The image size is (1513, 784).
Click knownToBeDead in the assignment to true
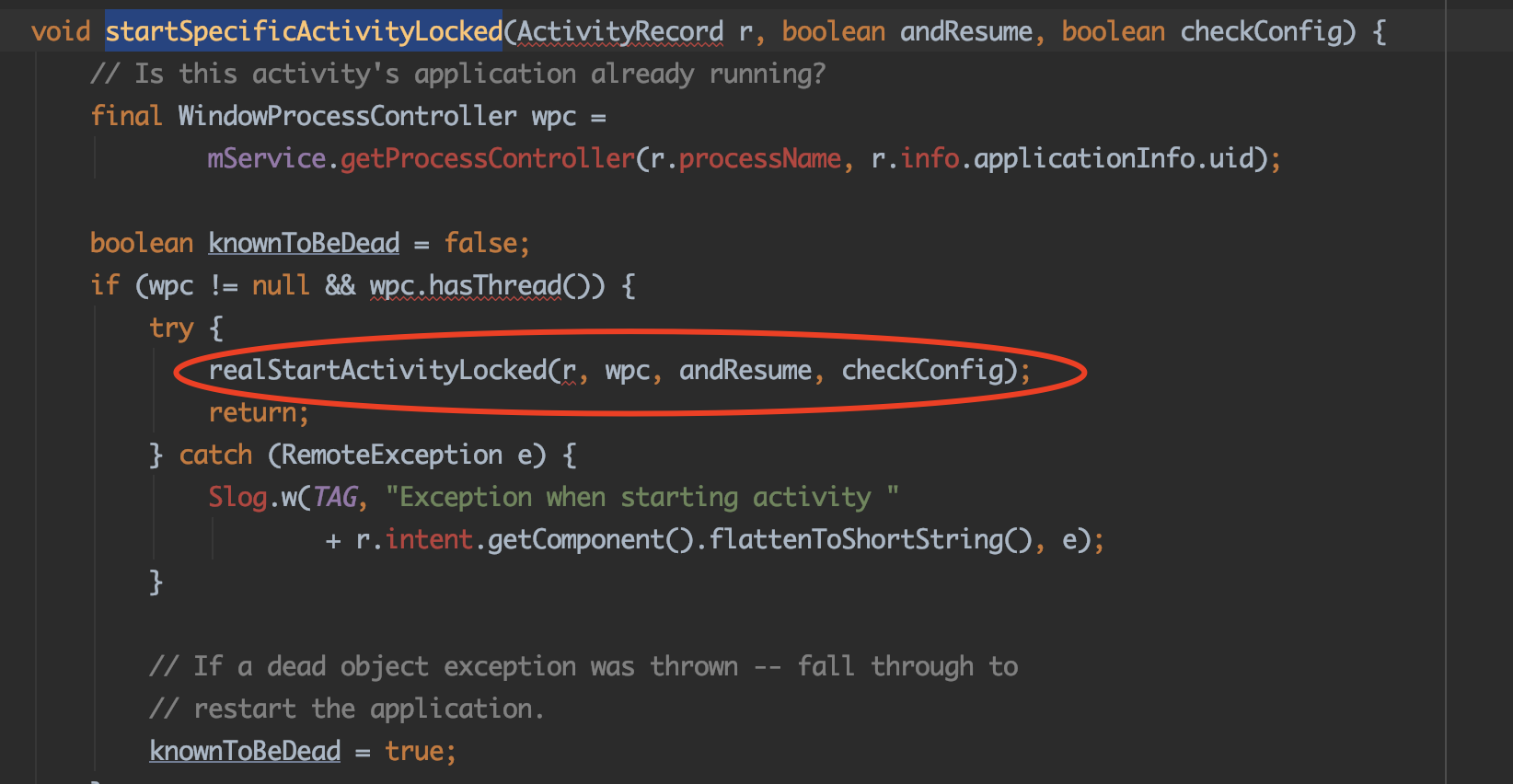click(x=245, y=751)
